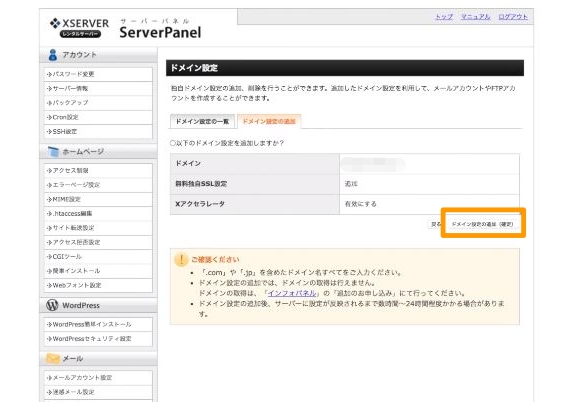Click the 追加 value in SSL row
Image resolution: width=580 pixels, height=402 pixels.
pyautogui.click(x=351, y=184)
